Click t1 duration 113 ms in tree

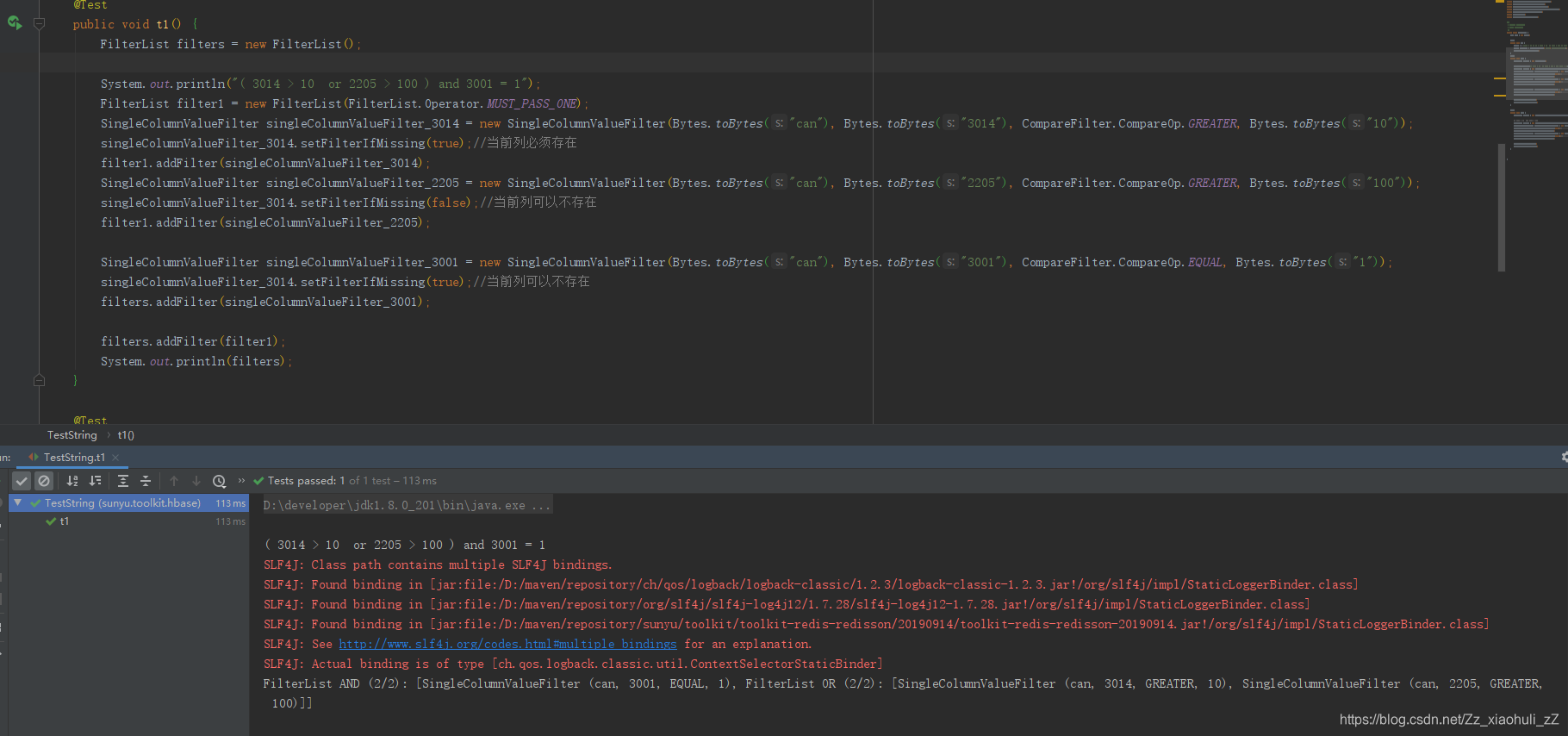point(230,521)
